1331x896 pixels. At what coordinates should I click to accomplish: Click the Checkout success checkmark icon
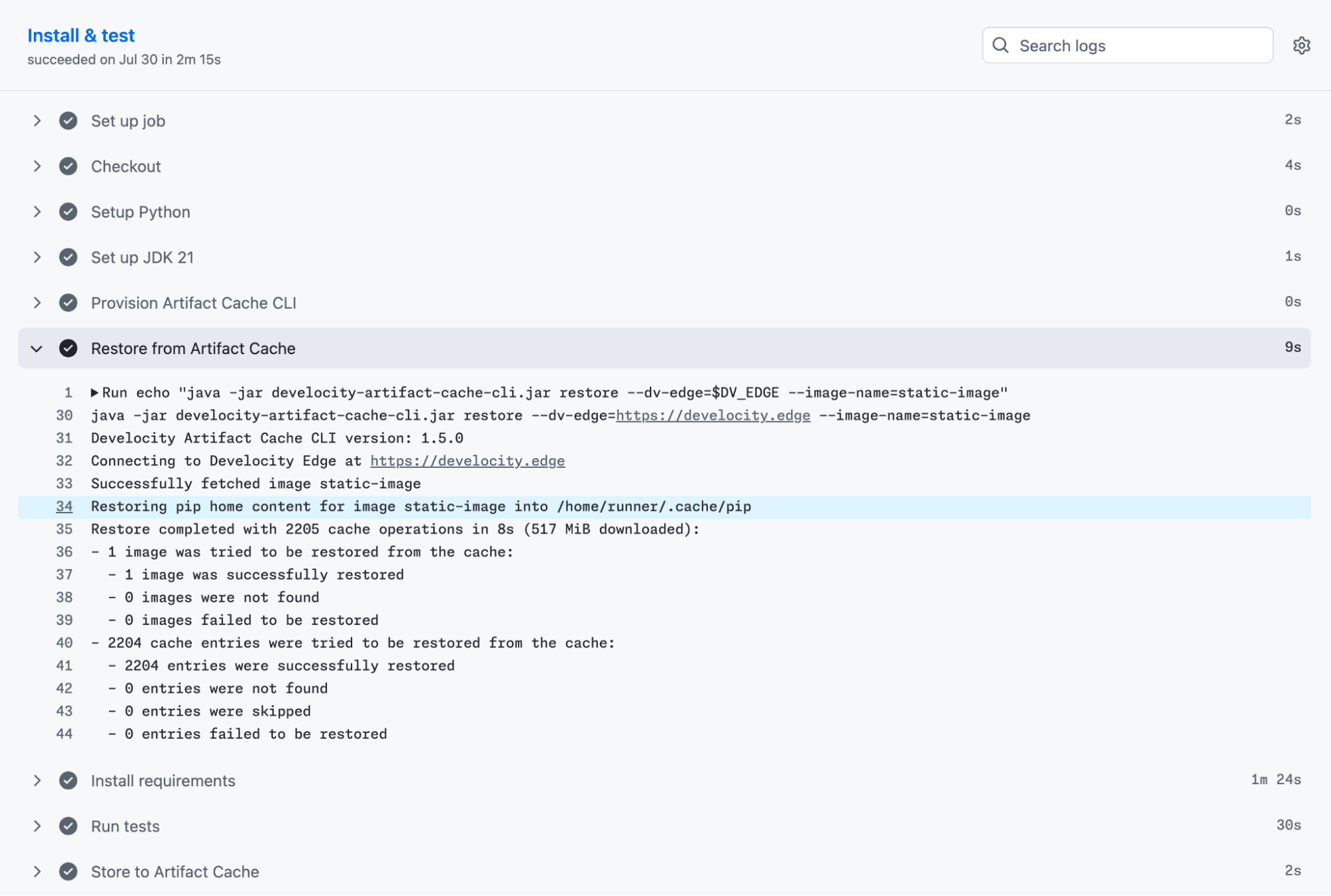click(x=68, y=166)
